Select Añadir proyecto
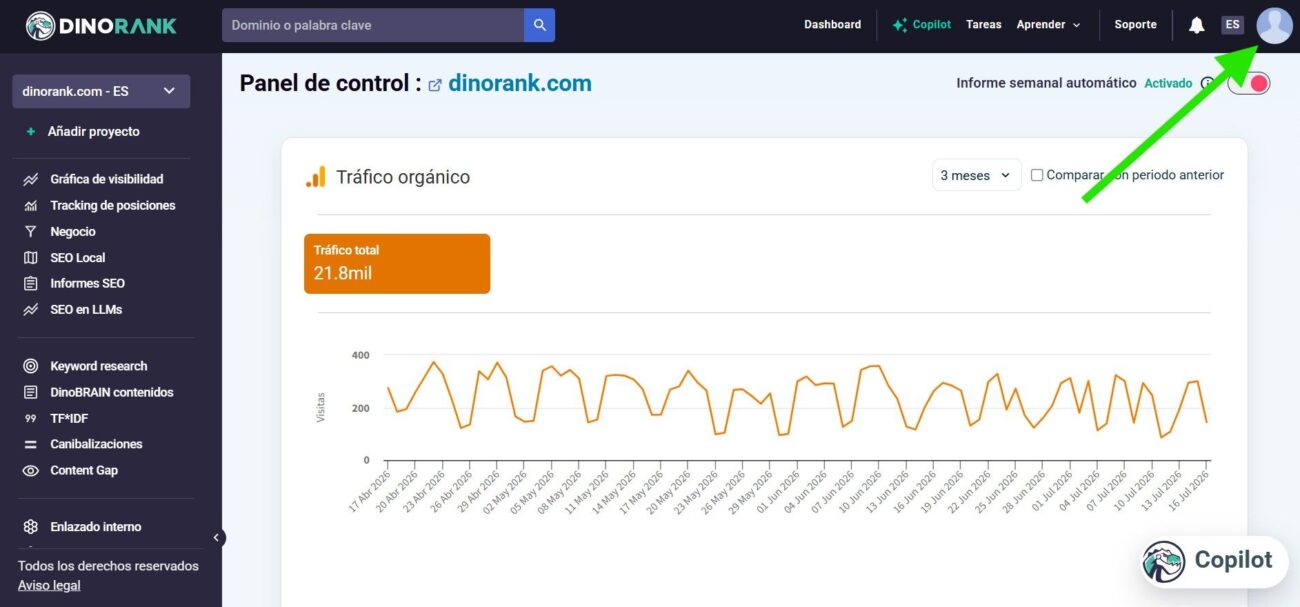The width and height of the screenshot is (1300, 607). [94, 131]
